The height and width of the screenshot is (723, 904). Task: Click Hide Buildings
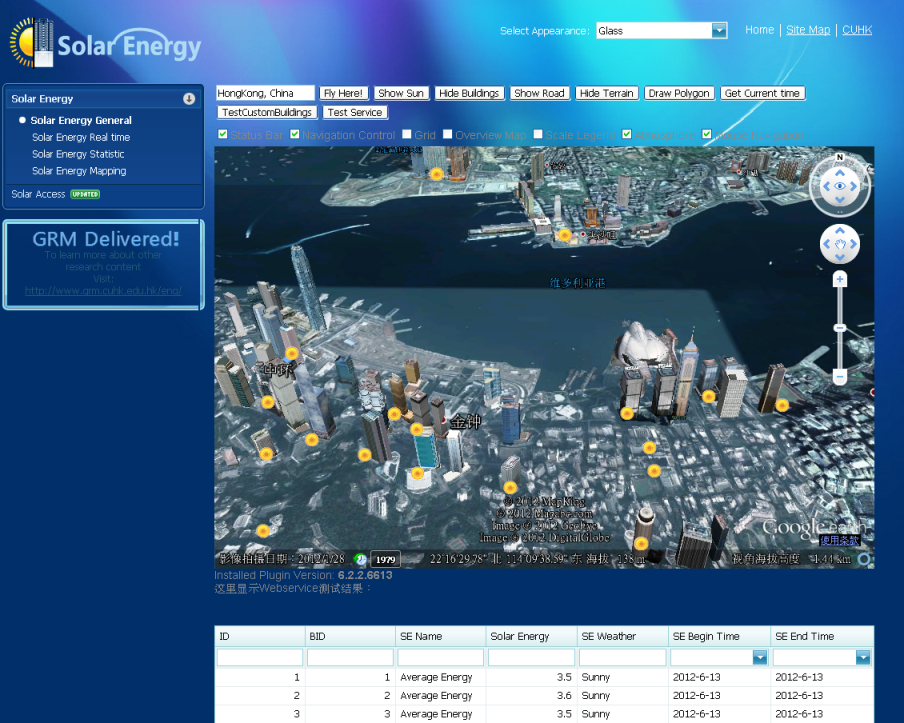469,93
